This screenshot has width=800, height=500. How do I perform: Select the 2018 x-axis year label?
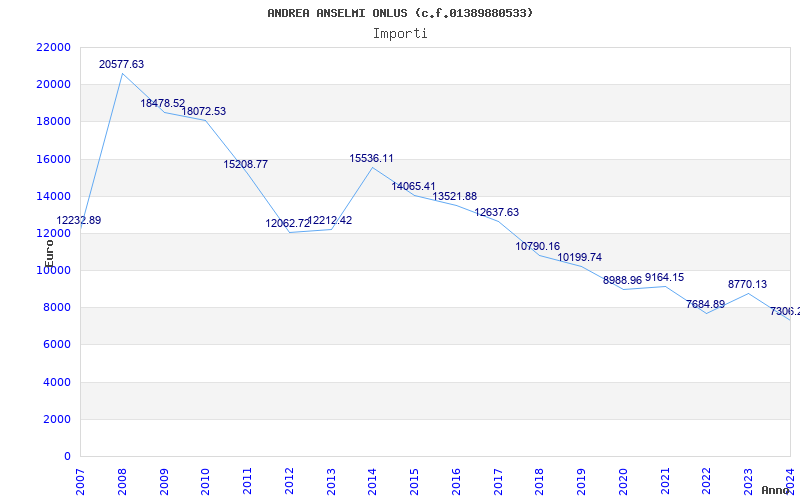539,481
